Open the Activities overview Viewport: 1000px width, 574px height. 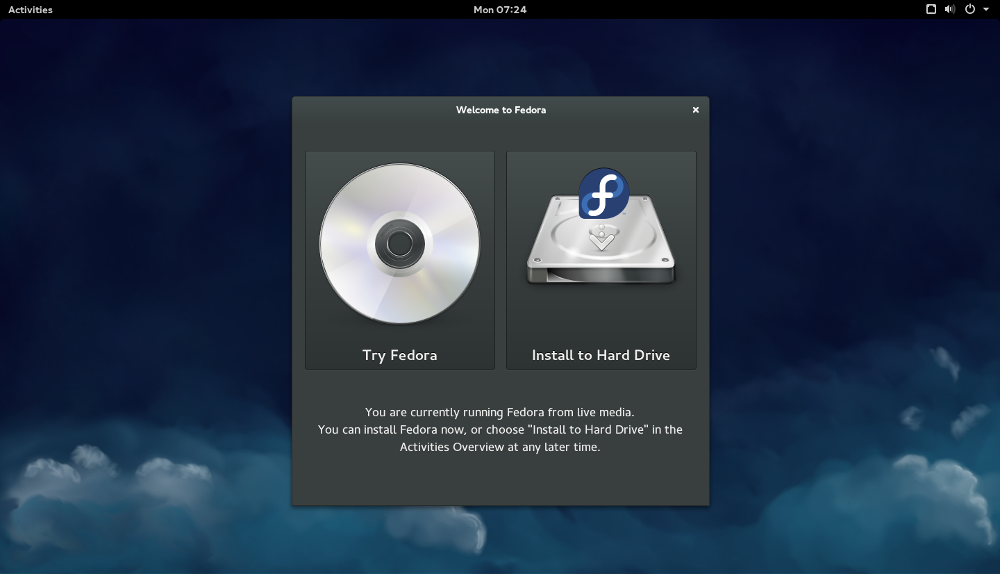coord(30,9)
